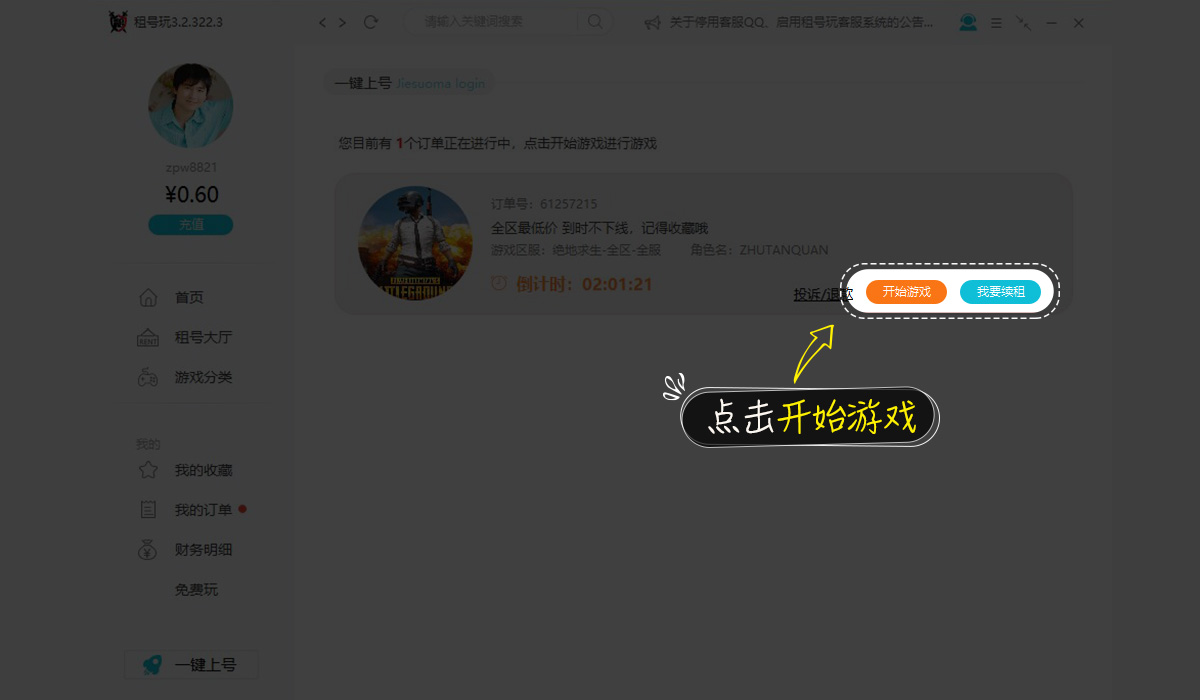1200x700 pixels.
Task: Open the 投诉/退款 complaint refund link
Action: (821, 294)
